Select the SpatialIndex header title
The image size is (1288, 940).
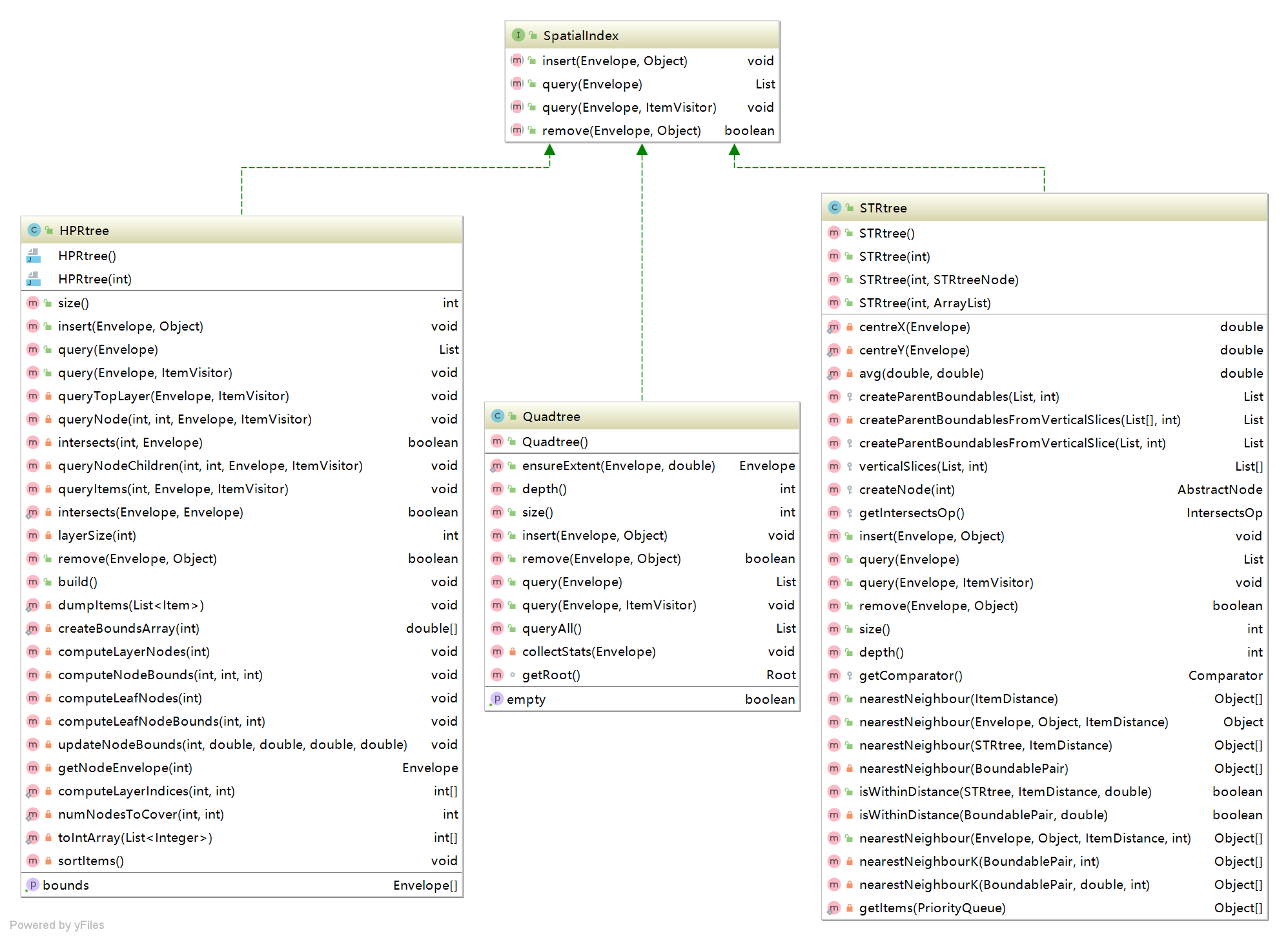(580, 36)
